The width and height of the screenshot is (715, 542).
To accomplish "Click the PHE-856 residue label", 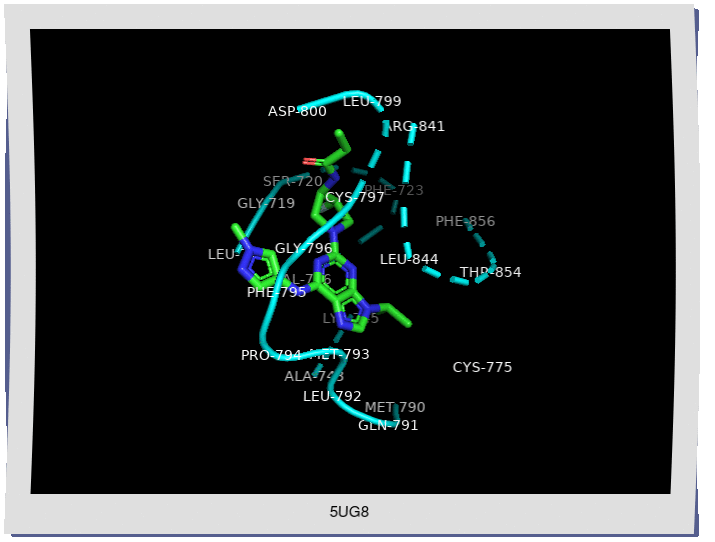I will coord(465,222).
